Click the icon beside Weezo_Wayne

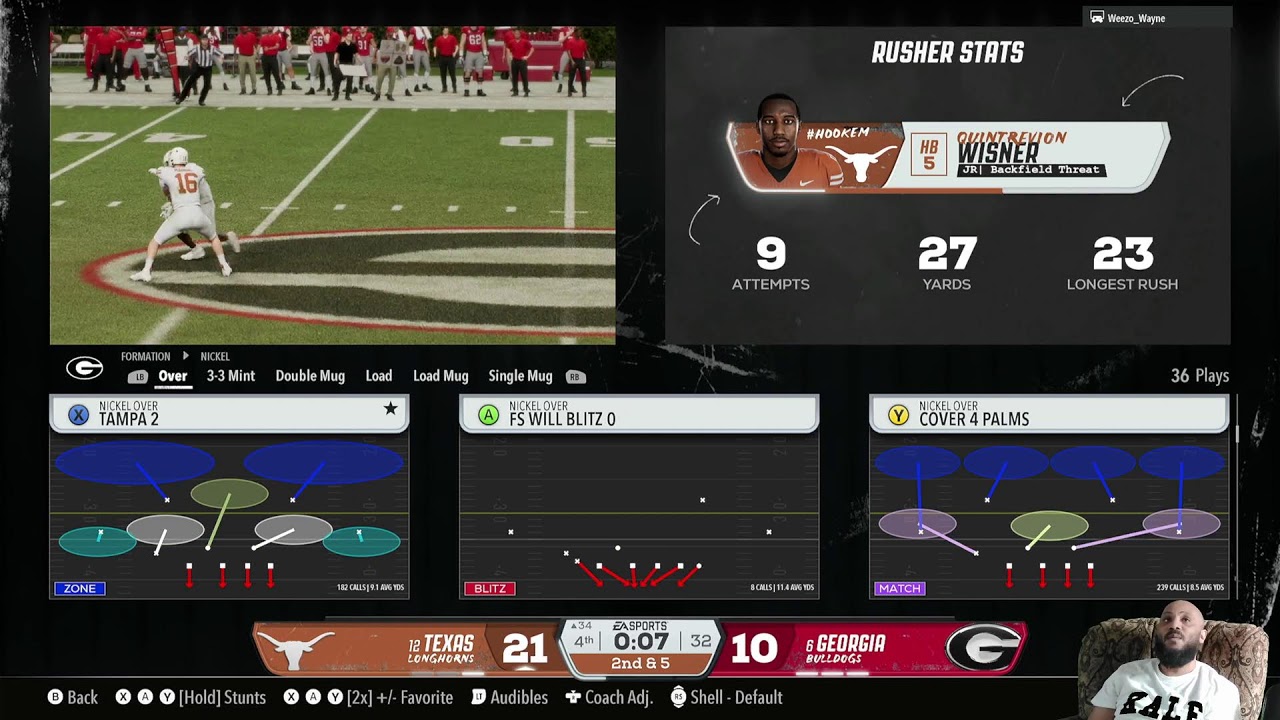[x=1097, y=18]
